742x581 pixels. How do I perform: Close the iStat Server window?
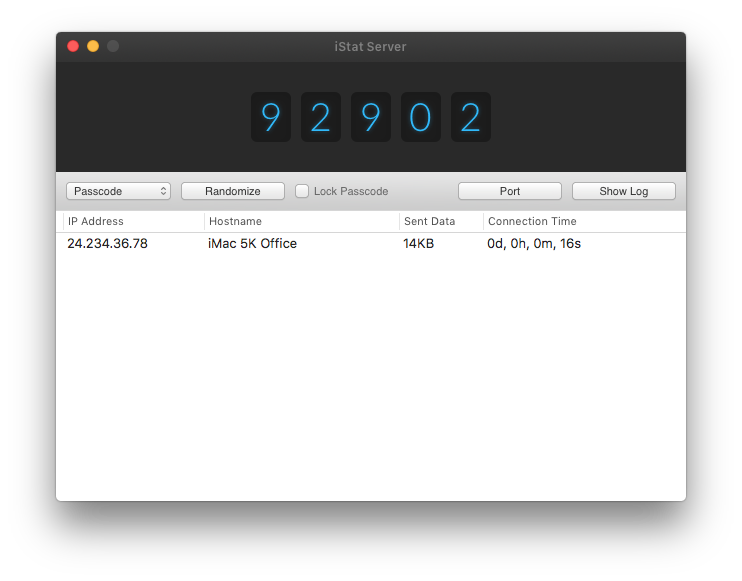tap(73, 46)
